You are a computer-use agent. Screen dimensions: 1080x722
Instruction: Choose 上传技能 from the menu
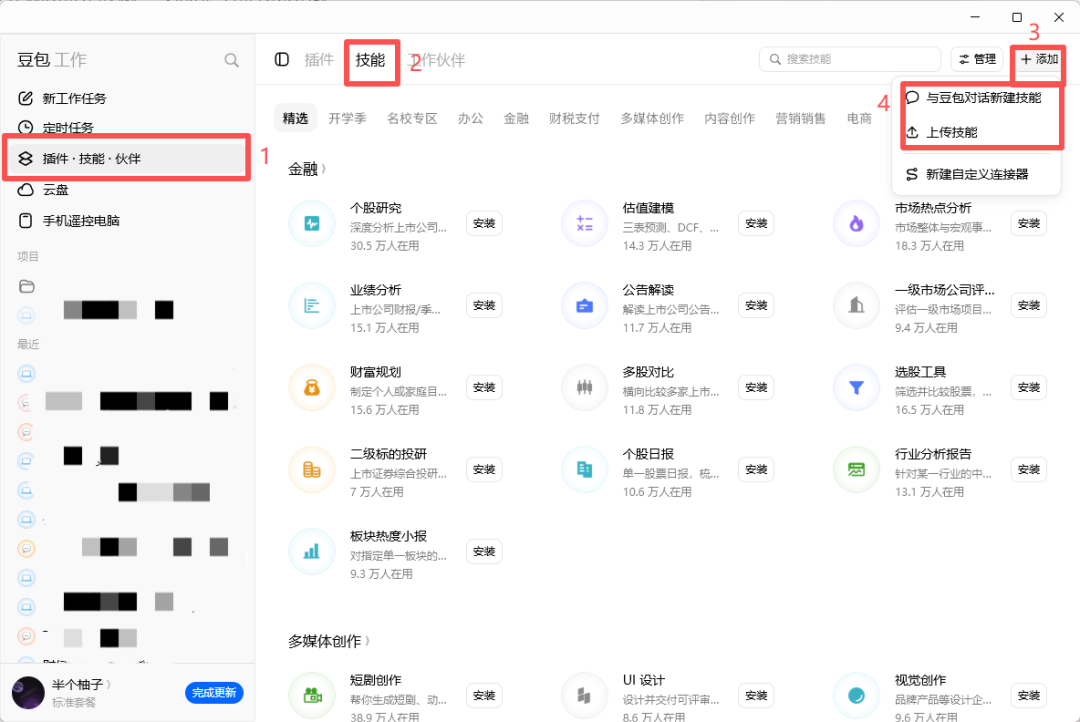coord(976,132)
